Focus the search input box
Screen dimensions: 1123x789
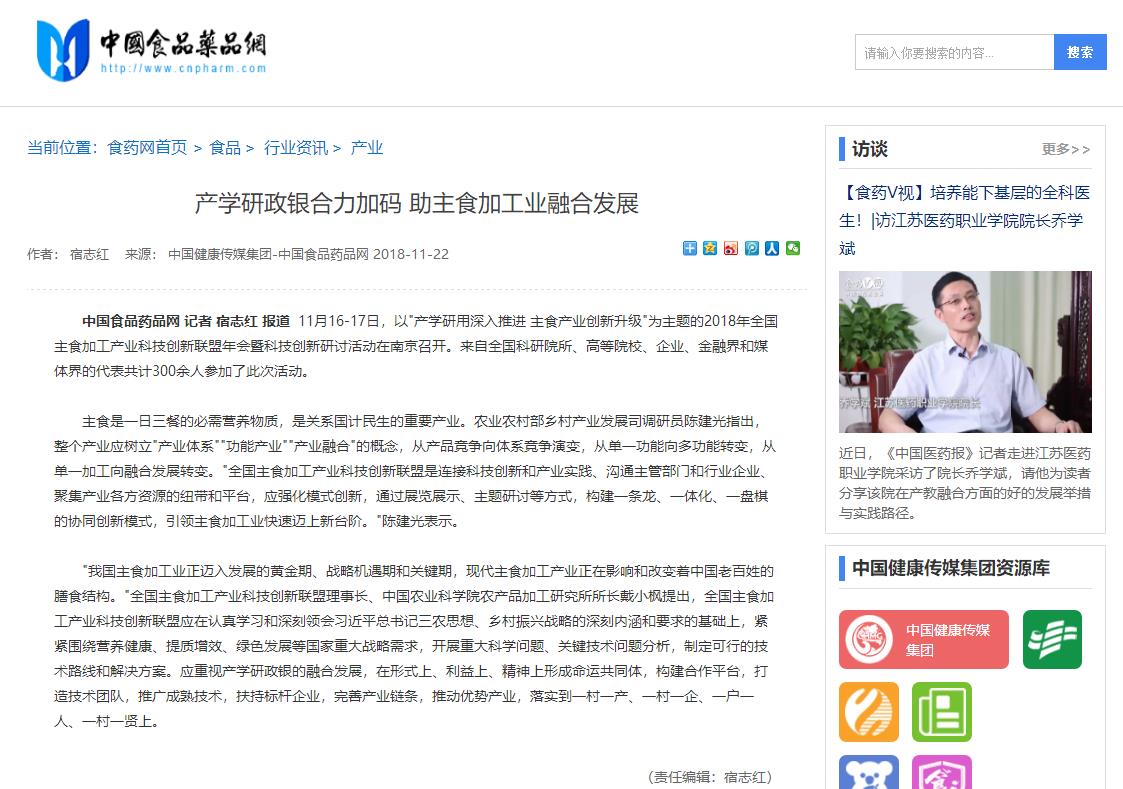(x=955, y=52)
